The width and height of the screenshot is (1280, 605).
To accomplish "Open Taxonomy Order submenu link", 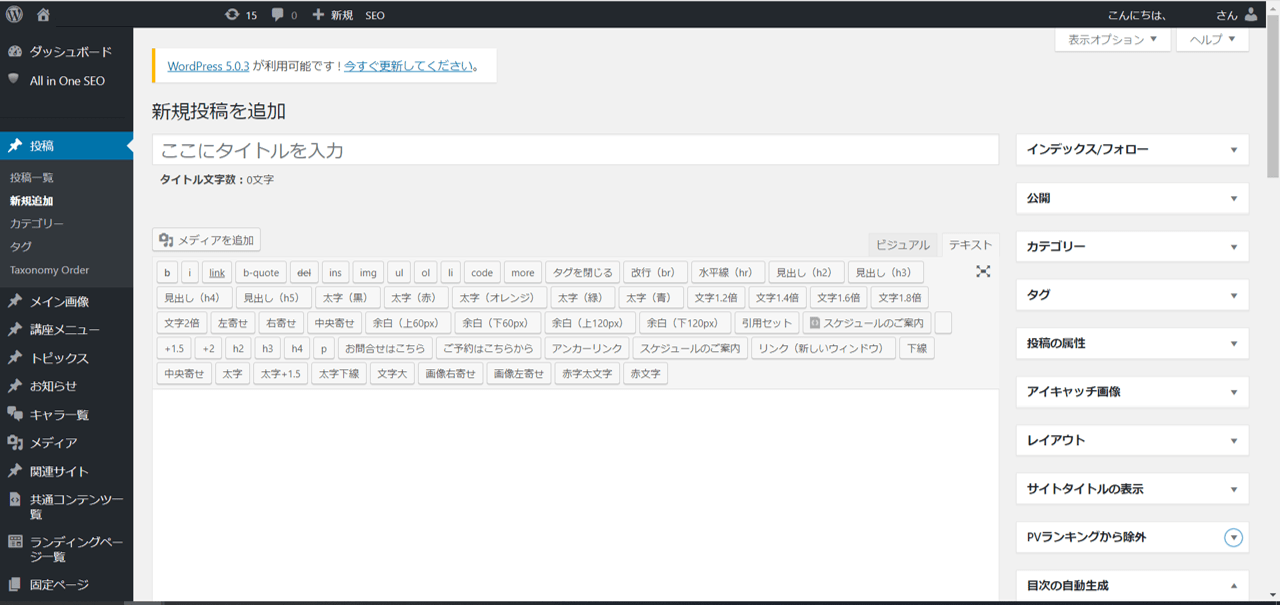I will click(x=49, y=270).
